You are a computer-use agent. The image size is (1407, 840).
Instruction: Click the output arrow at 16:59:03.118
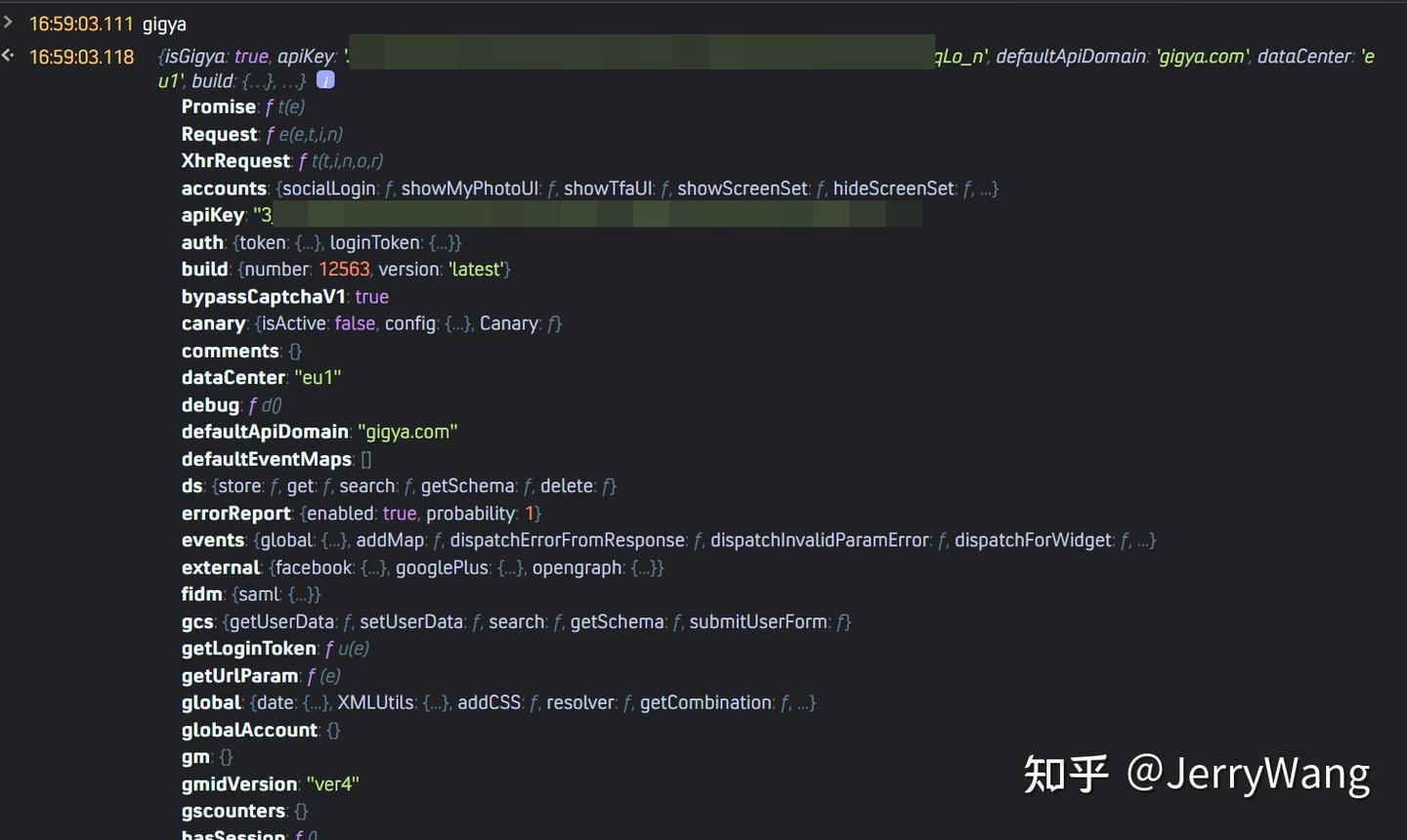click(x=8, y=56)
